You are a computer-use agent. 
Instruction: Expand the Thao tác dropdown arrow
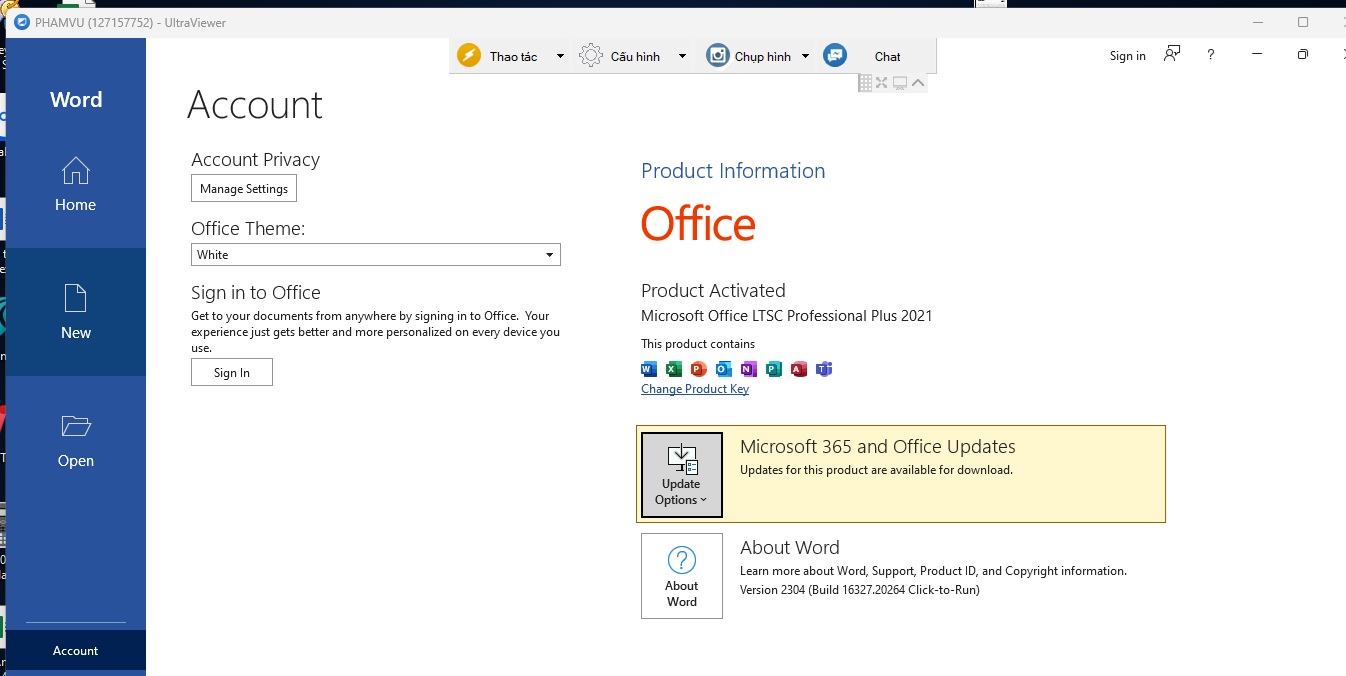pos(560,56)
